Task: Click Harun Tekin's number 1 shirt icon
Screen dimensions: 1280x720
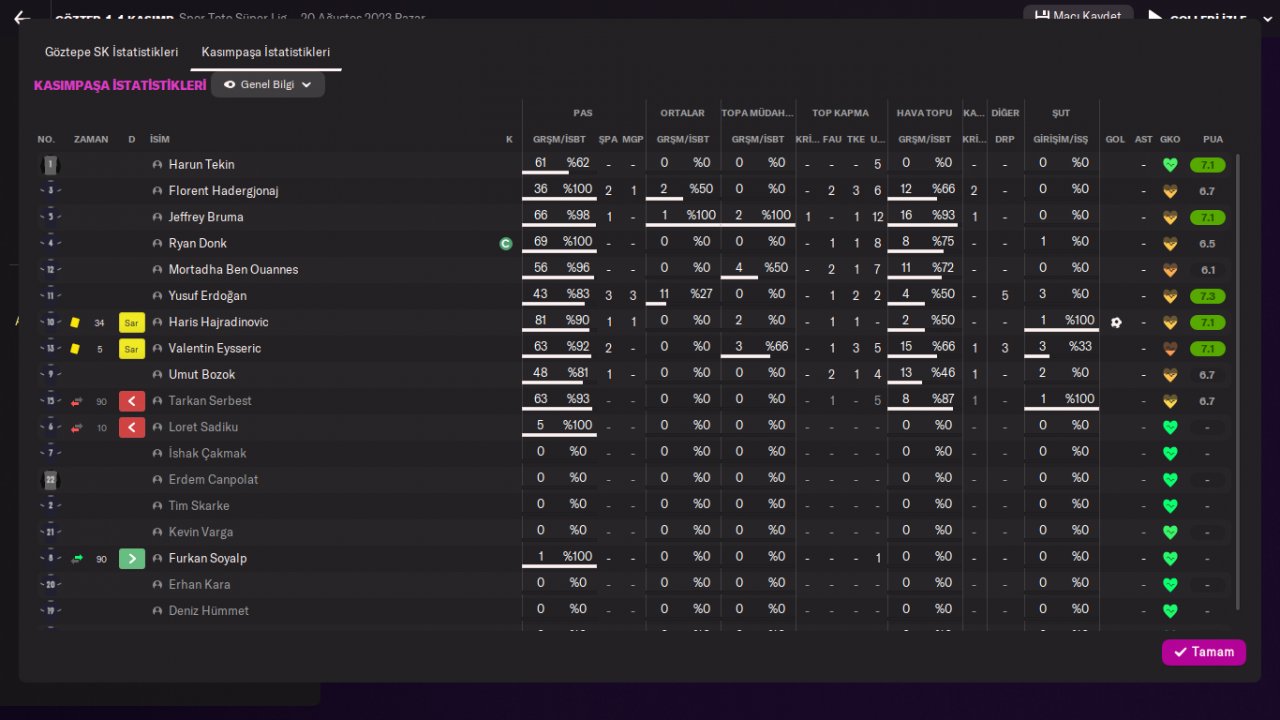Action: (50, 165)
